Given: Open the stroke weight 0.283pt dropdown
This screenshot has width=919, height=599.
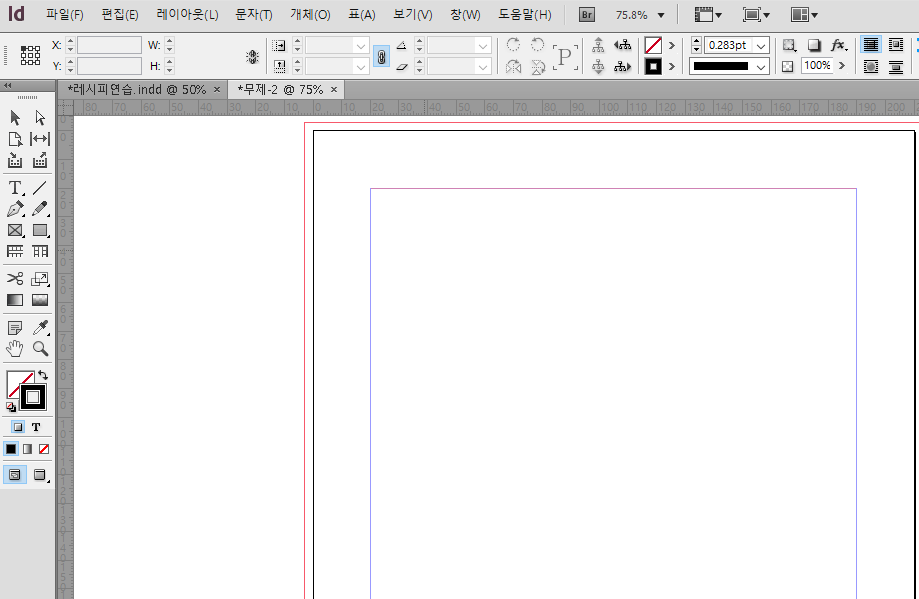Looking at the screenshot, I should pyautogui.click(x=761, y=45).
